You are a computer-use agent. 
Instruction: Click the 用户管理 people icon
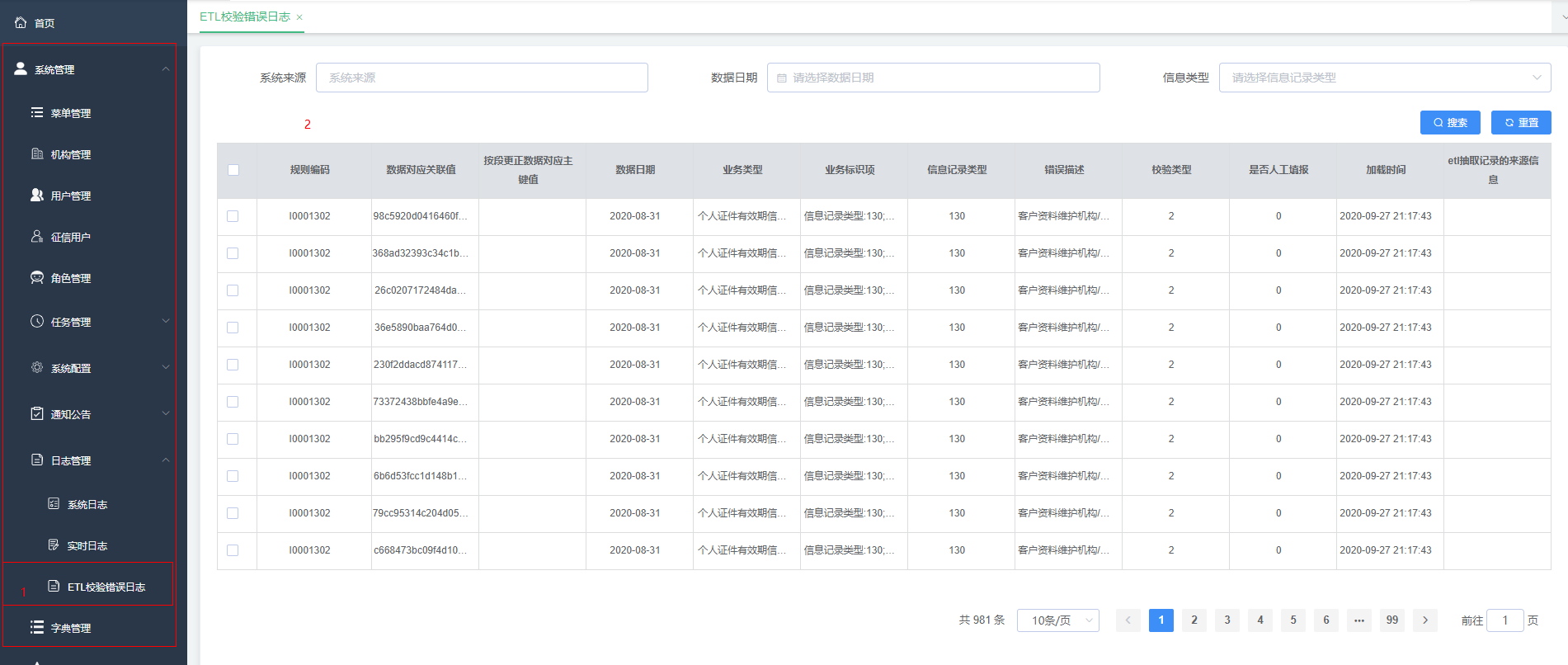37,195
